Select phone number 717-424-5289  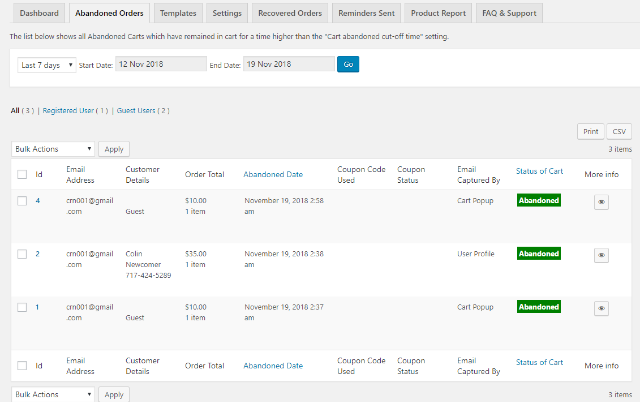(148, 275)
